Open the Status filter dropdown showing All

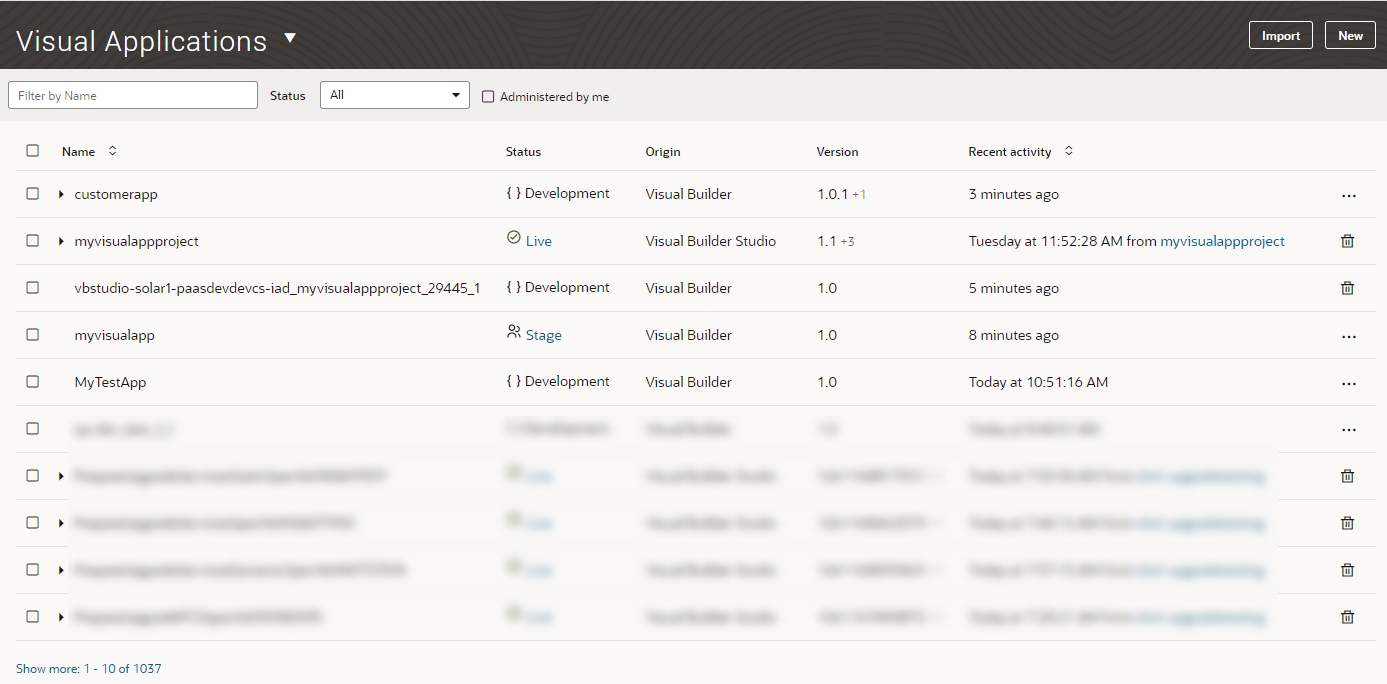[395, 95]
